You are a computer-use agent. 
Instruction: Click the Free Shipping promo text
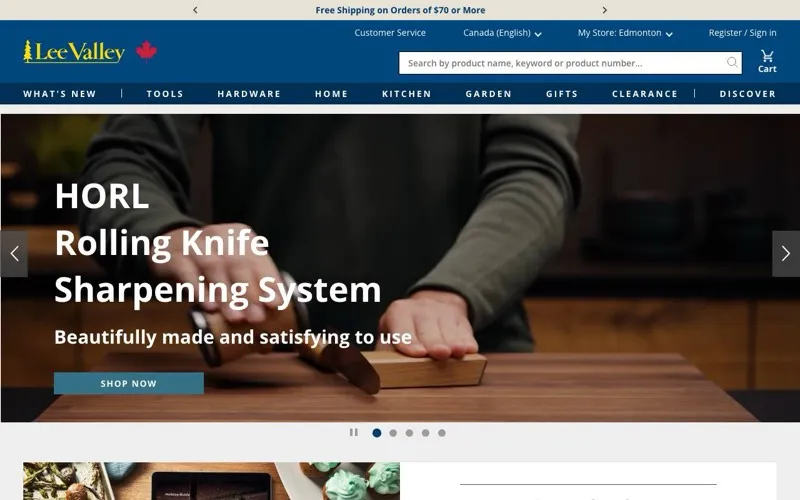(x=400, y=10)
